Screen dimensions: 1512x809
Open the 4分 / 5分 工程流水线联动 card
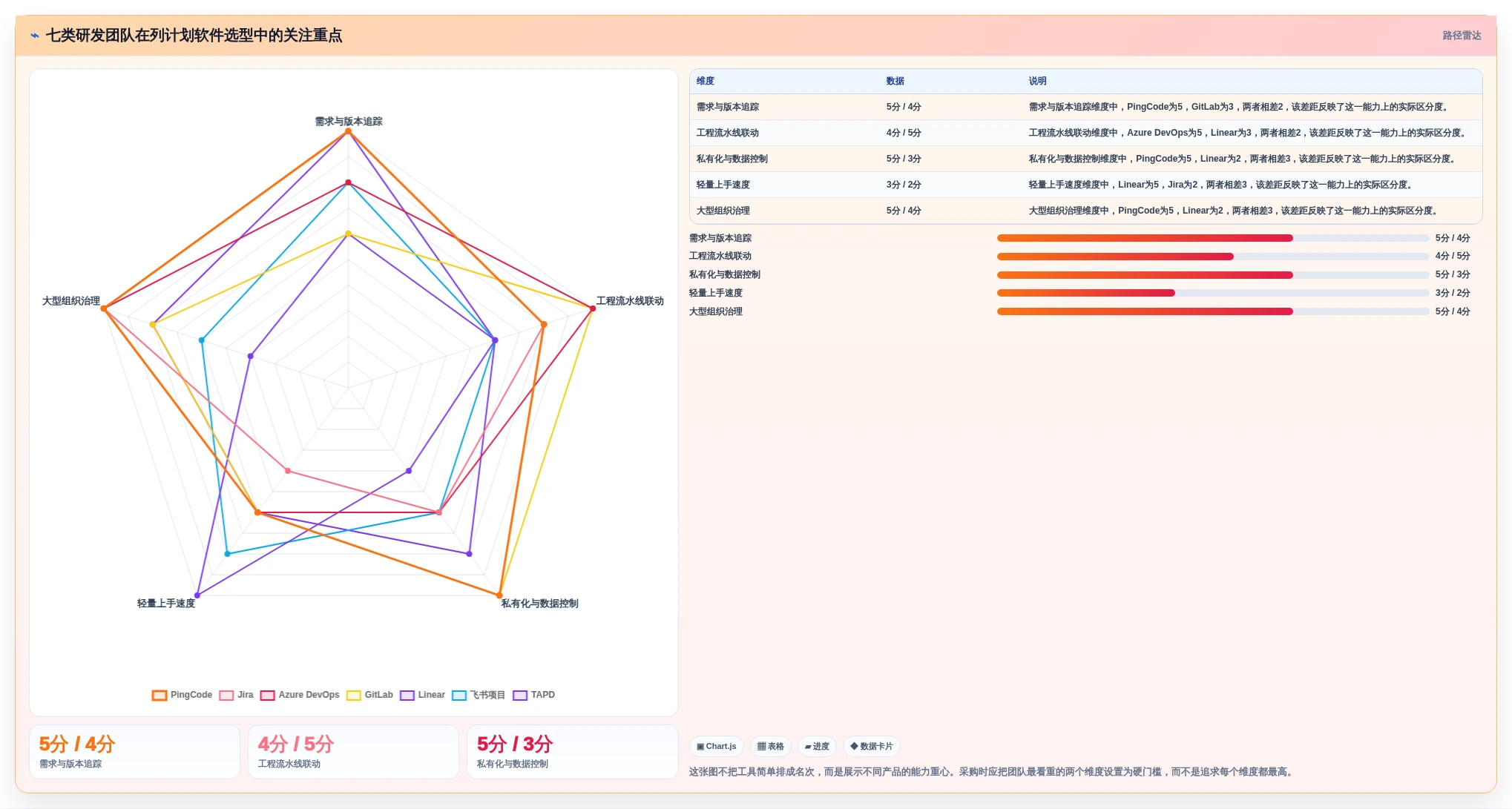pyautogui.click(x=353, y=752)
